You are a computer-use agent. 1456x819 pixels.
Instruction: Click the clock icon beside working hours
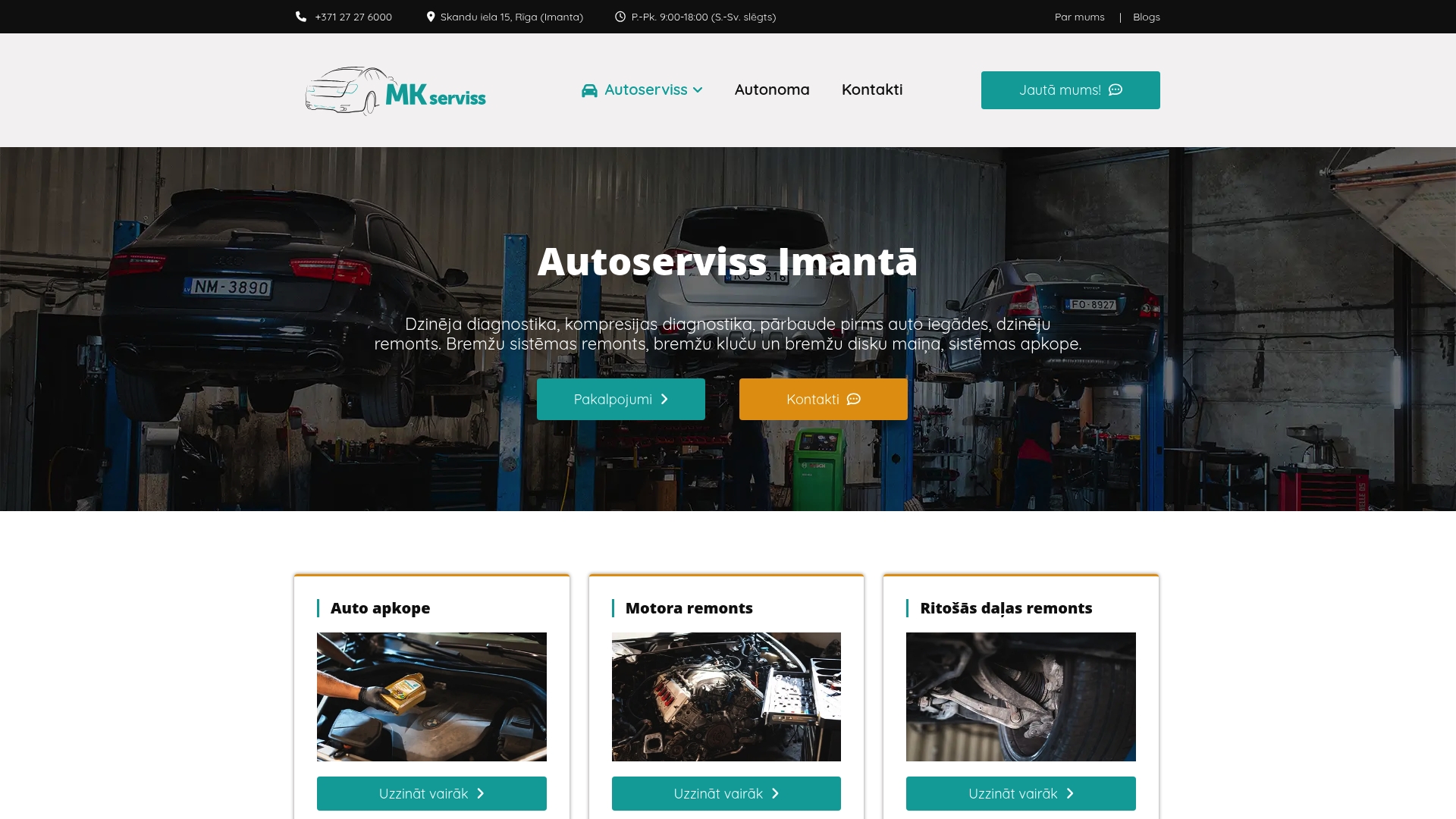click(x=620, y=16)
